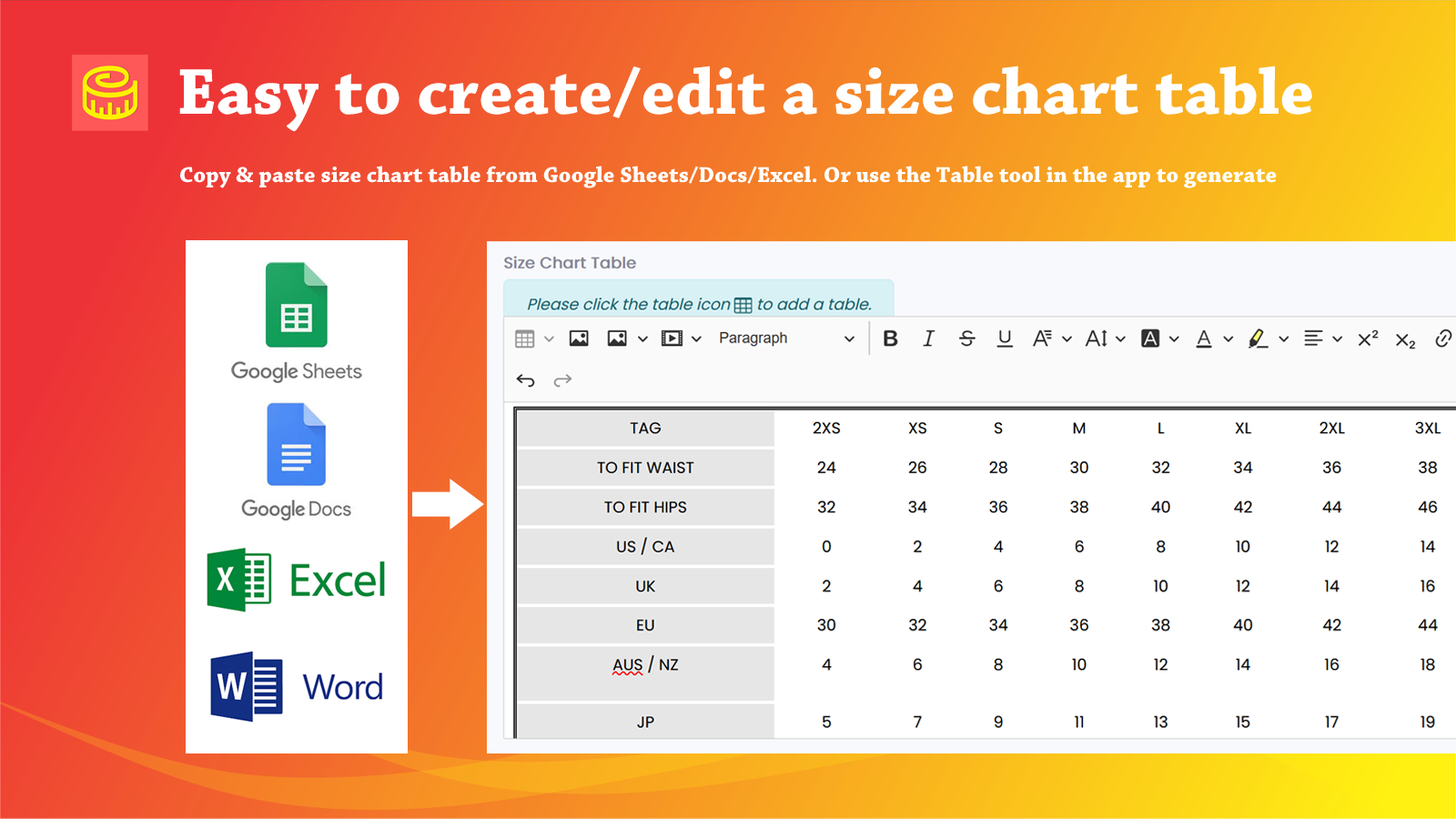Redo the last edit
Image resolution: width=1456 pixels, height=819 pixels.
[x=561, y=380]
